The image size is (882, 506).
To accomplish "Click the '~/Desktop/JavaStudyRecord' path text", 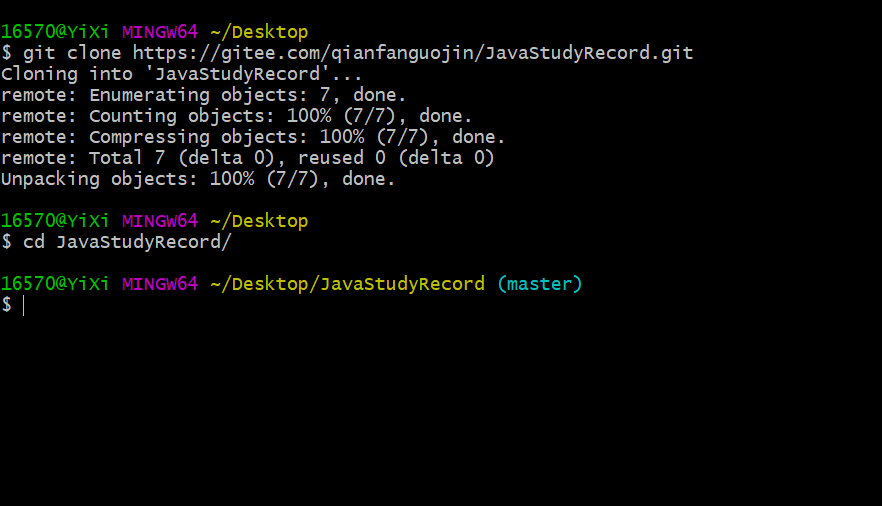I will tap(347, 284).
